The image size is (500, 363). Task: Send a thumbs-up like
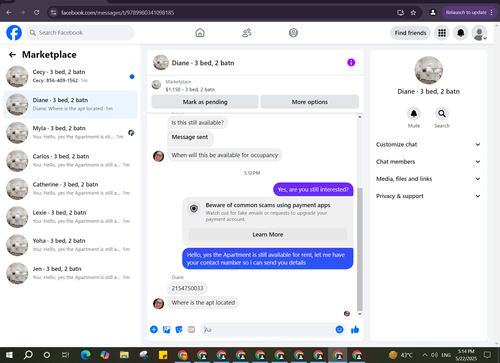(355, 330)
